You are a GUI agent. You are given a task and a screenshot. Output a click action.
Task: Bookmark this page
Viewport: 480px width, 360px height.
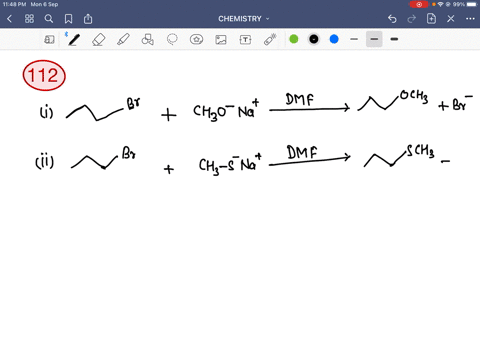tap(68, 19)
